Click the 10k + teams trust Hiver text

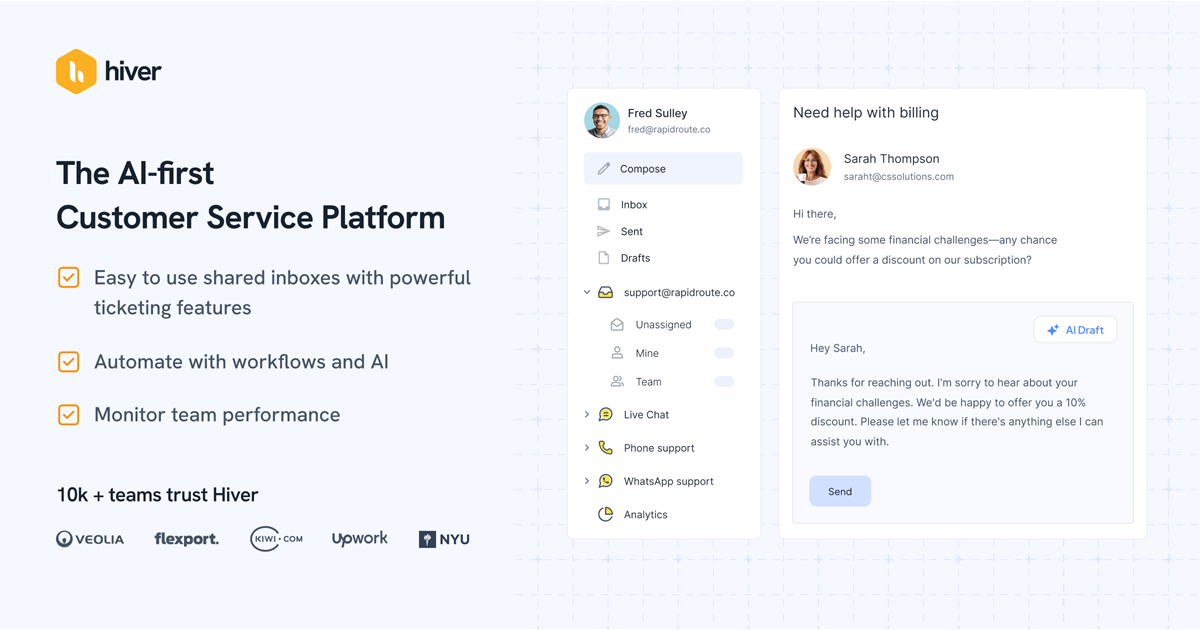point(157,495)
